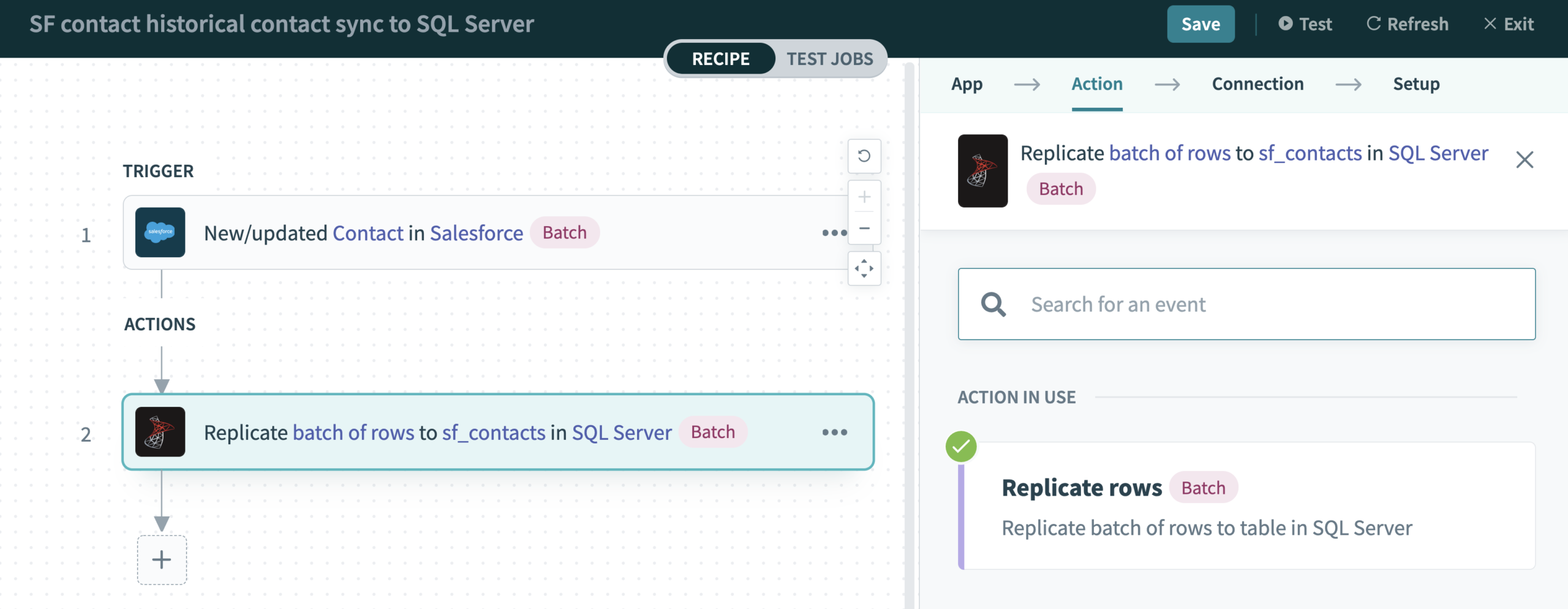This screenshot has height=609, width=1568.
Task: Open the Connection step tab
Action: [1257, 84]
